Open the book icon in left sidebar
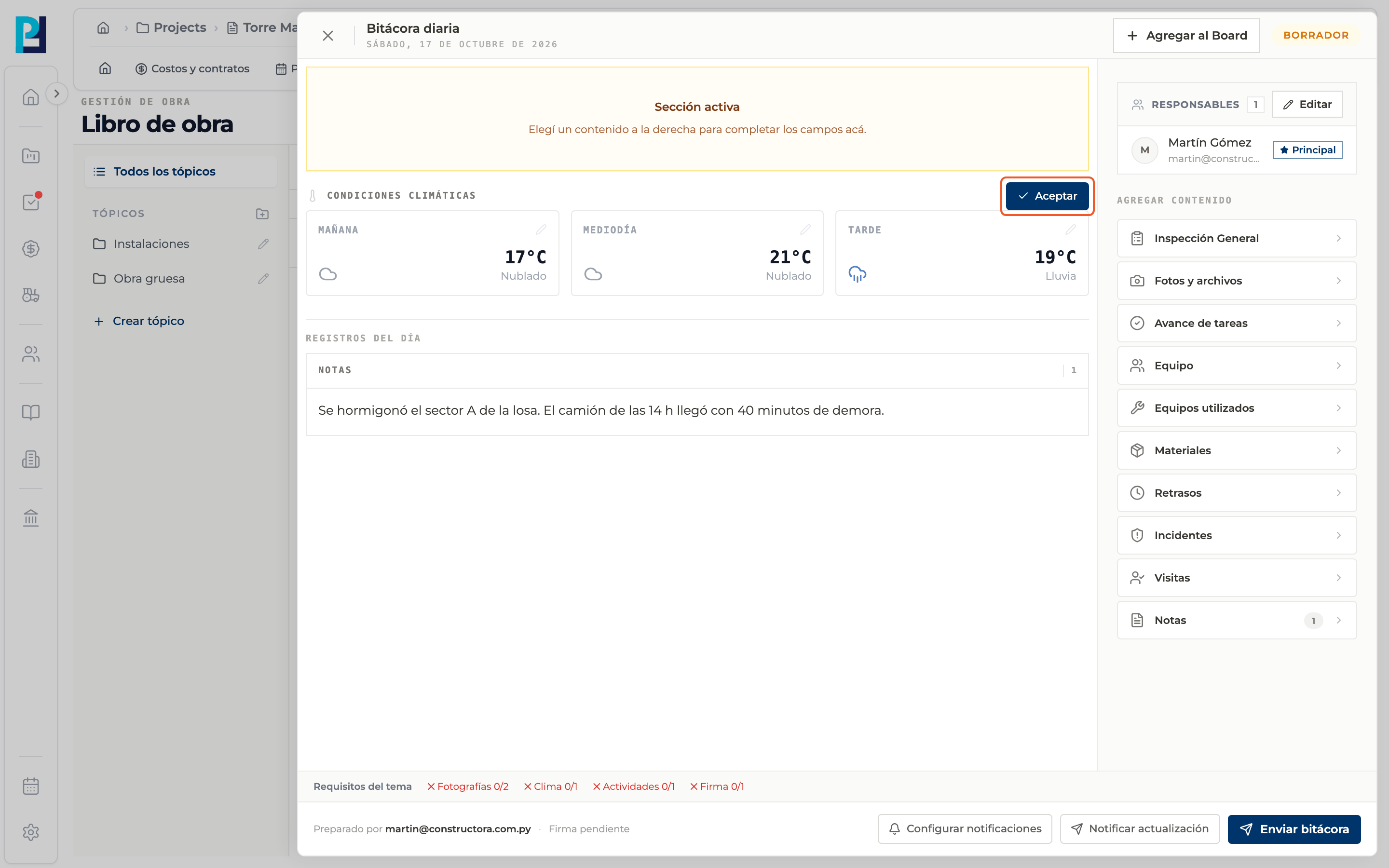Image resolution: width=1389 pixels, height=868 pixels. (x=31, y=412)
